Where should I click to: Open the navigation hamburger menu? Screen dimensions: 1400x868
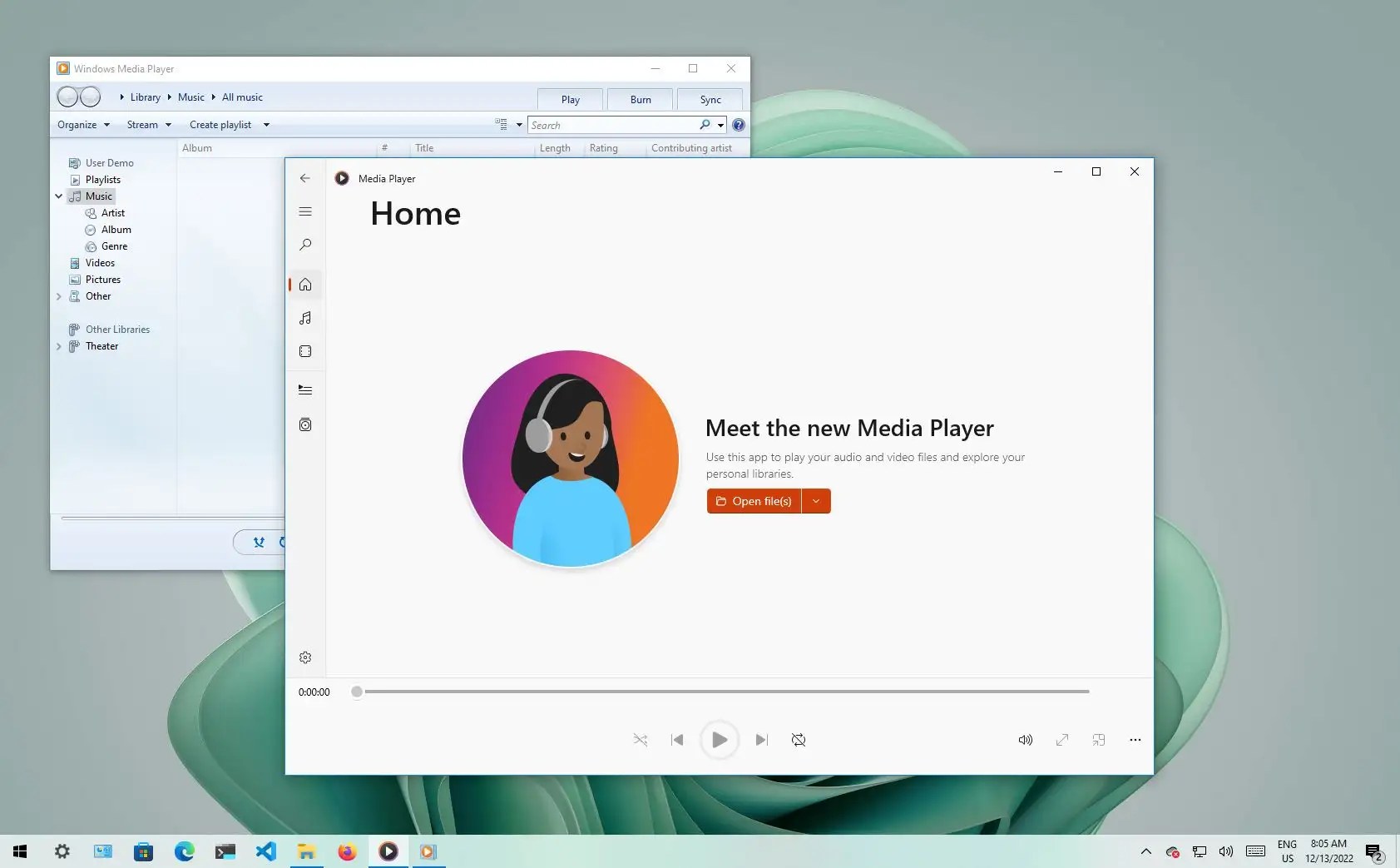[x=305, y=211]
